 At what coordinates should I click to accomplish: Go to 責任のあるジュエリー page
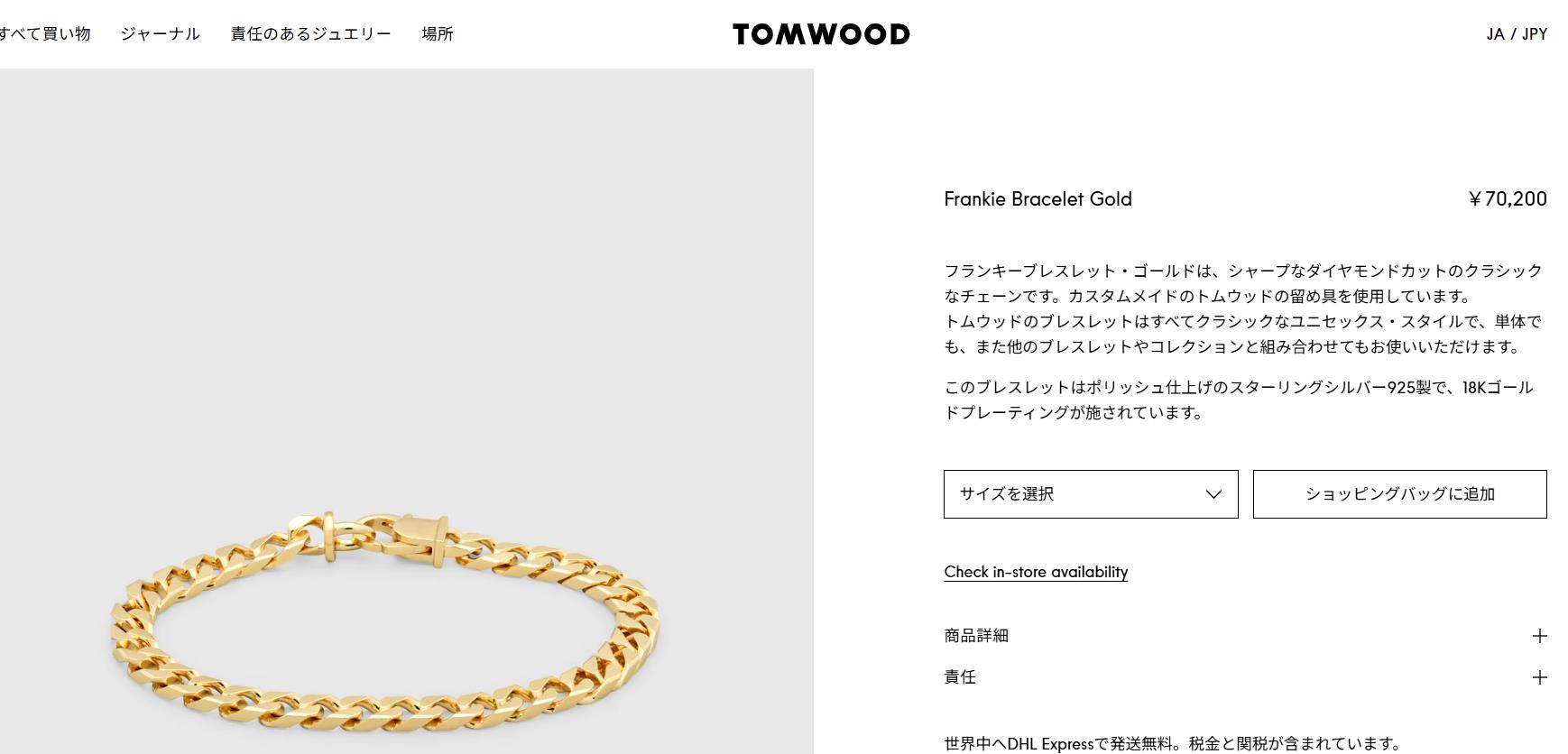tap(311, 34)
